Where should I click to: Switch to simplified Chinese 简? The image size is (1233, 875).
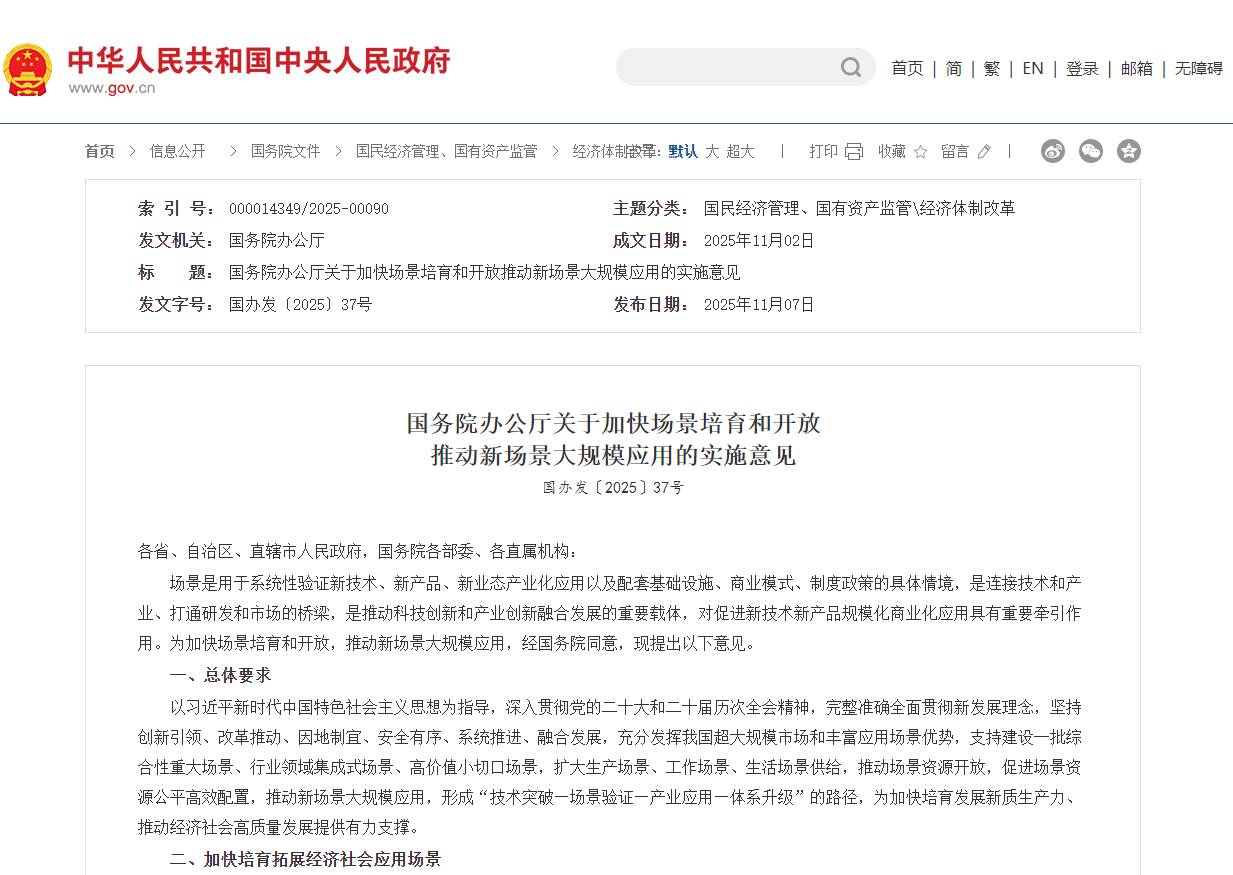click(x=954, y=68)
